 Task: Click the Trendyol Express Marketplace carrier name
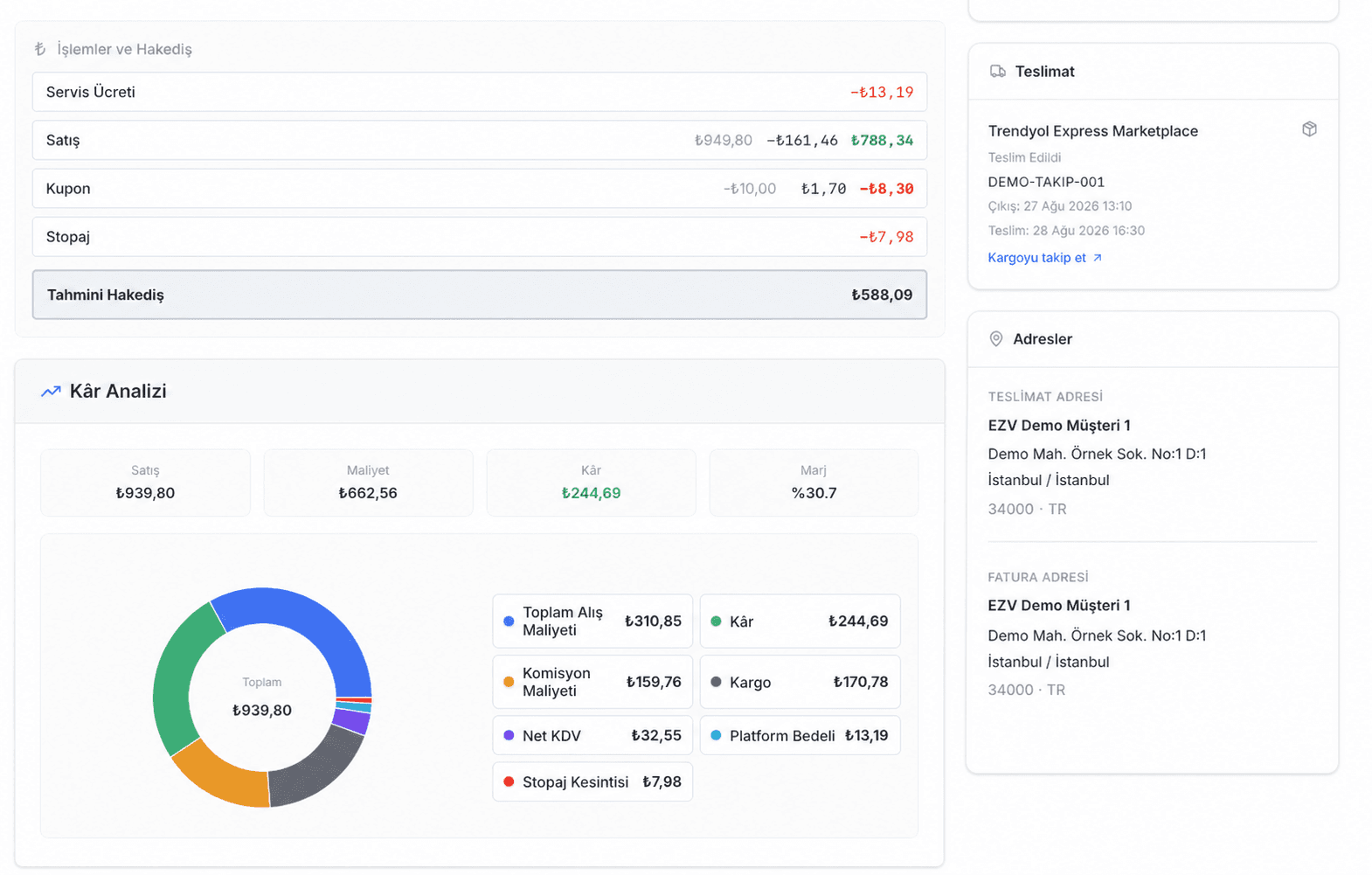click(x=1092, y=131)
